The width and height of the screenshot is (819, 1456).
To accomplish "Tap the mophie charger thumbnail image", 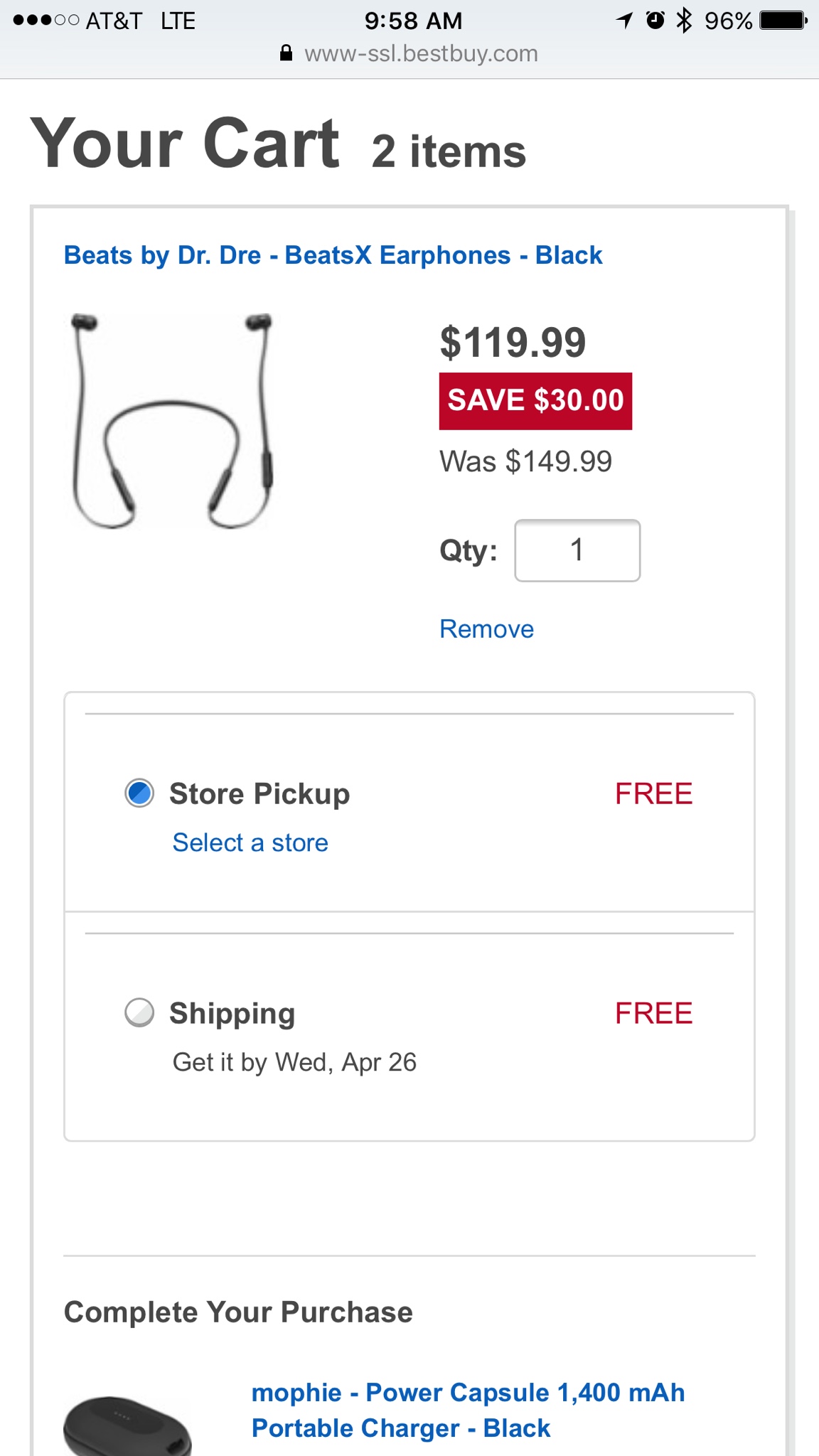I will click(x=128, y=1425).
